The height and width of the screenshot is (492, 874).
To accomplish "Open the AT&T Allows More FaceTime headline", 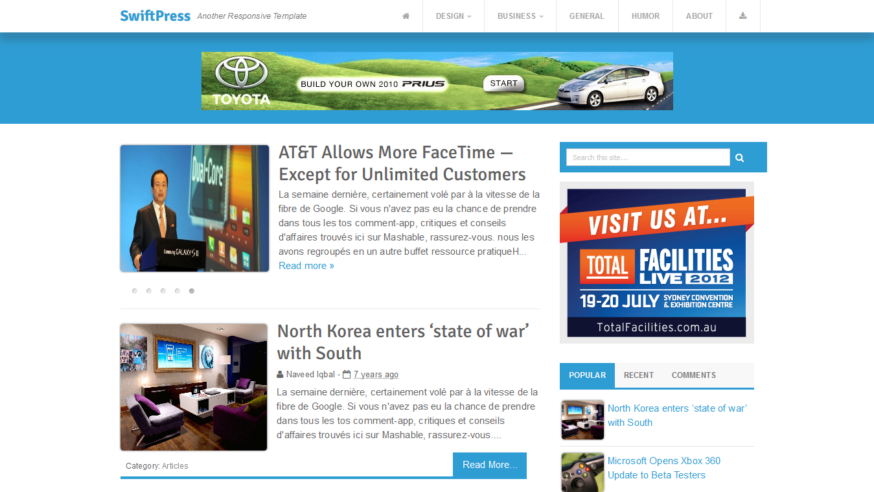I will click(x=402, y=163).
